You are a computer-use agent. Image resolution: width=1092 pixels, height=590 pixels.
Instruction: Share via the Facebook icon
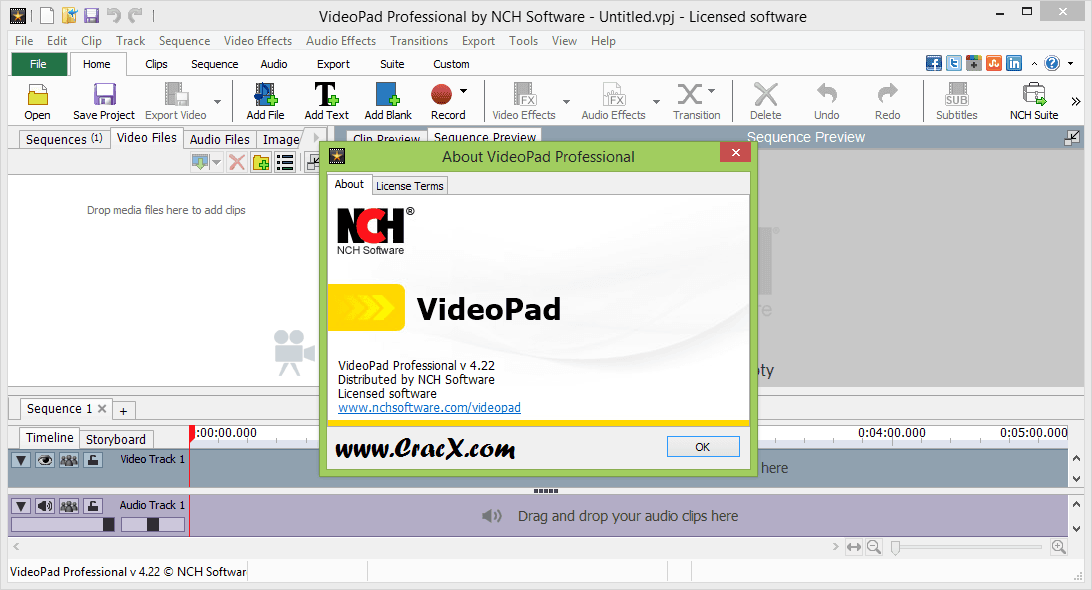[934, 63]
